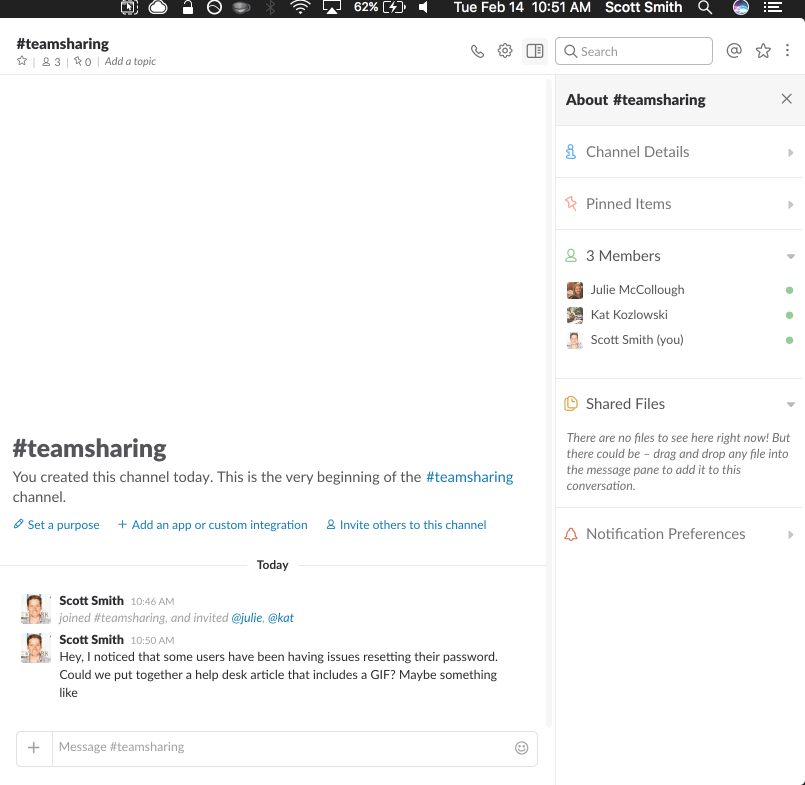Click the AirPlay display menu bar icon

click(x=332, y=8)
